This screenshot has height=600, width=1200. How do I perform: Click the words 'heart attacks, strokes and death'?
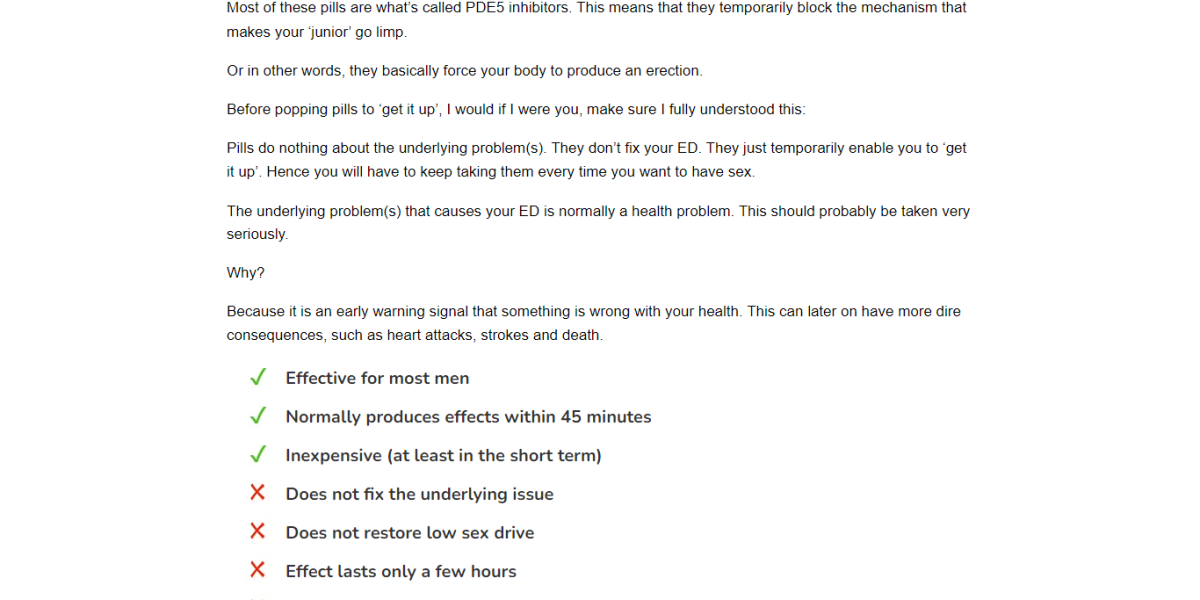point(493,335)
